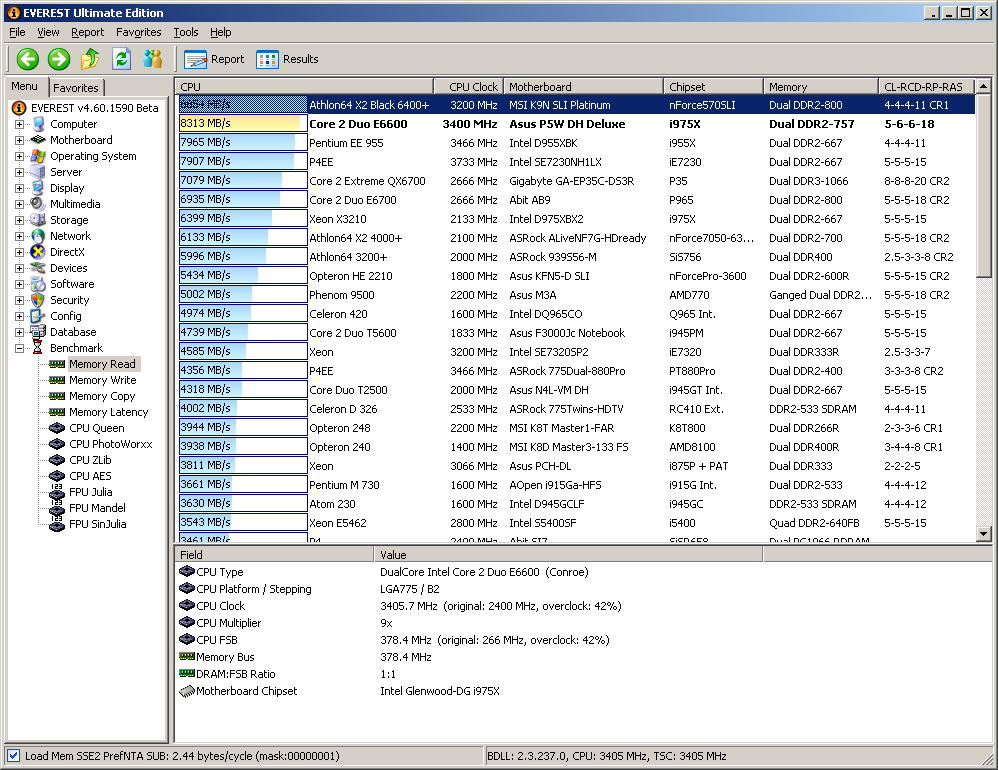Screen dimensions: 998x770
Task: Select the Multimedia speaker icon
Action: pos(38,204)
